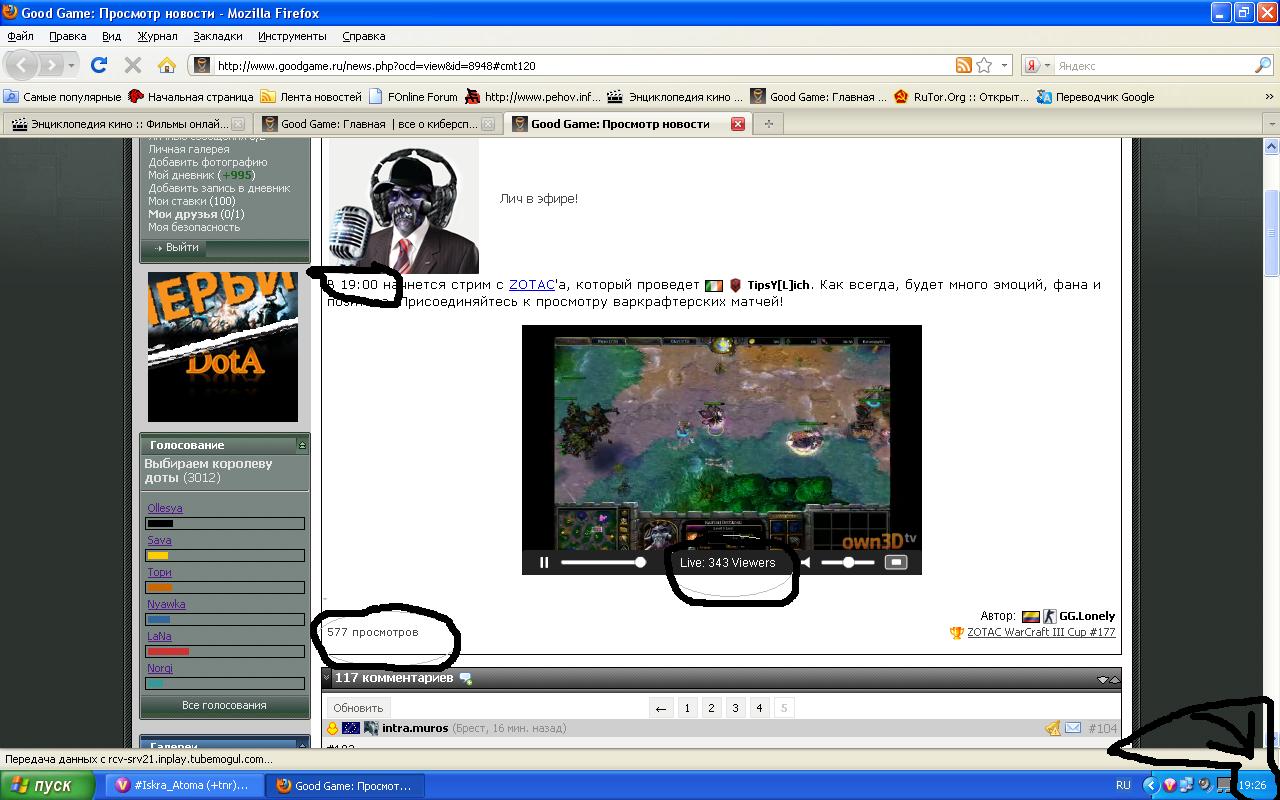Vote for Ollesya in the poll
Screen dimensions: 1280x800
tap(165, 508)
